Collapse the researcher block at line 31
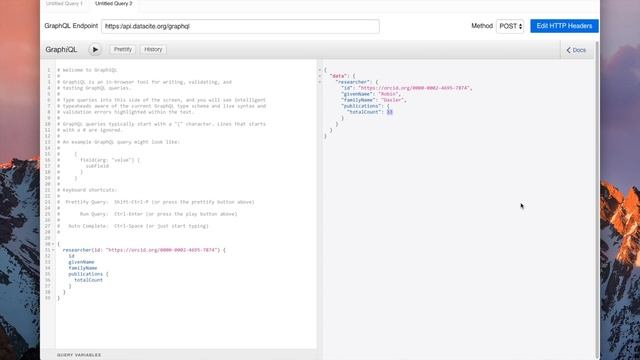Viewport: 640px width, 360px height. coord(53,250)
